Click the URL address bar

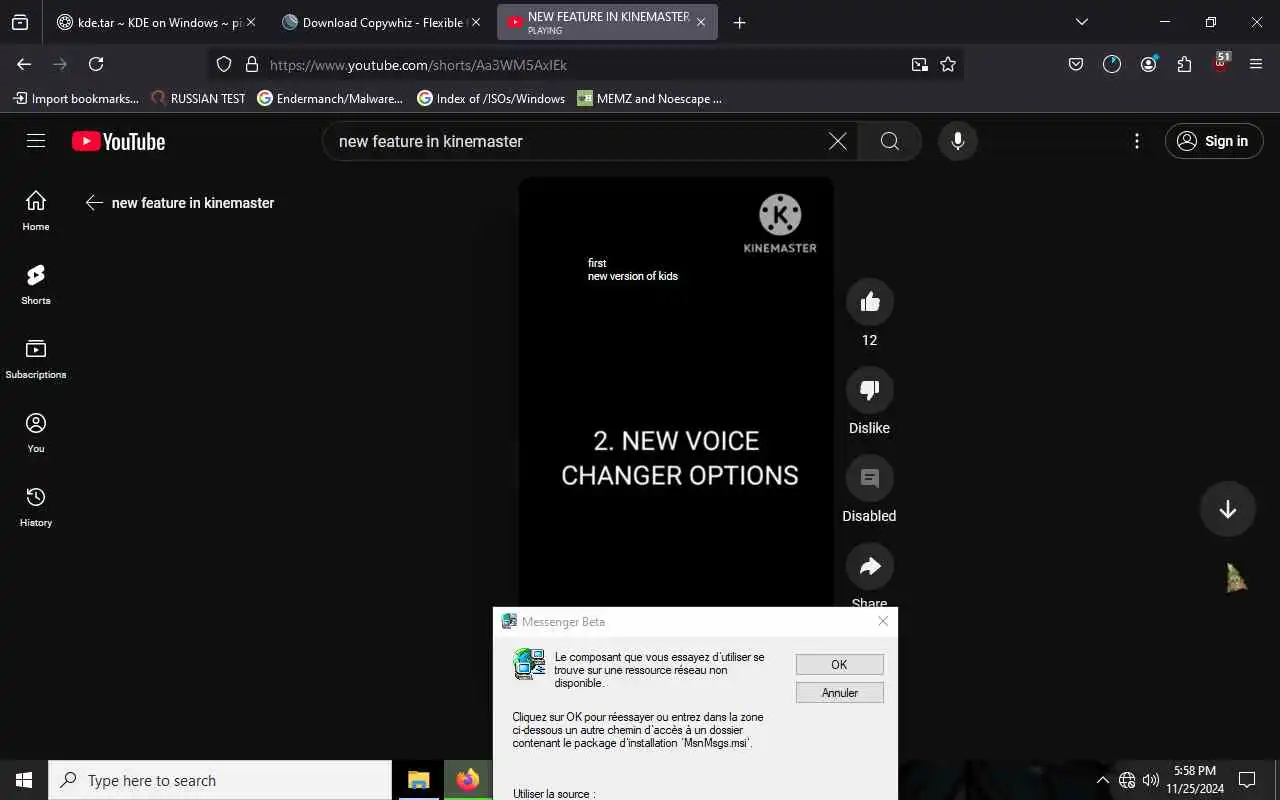(x=585, y=65)
